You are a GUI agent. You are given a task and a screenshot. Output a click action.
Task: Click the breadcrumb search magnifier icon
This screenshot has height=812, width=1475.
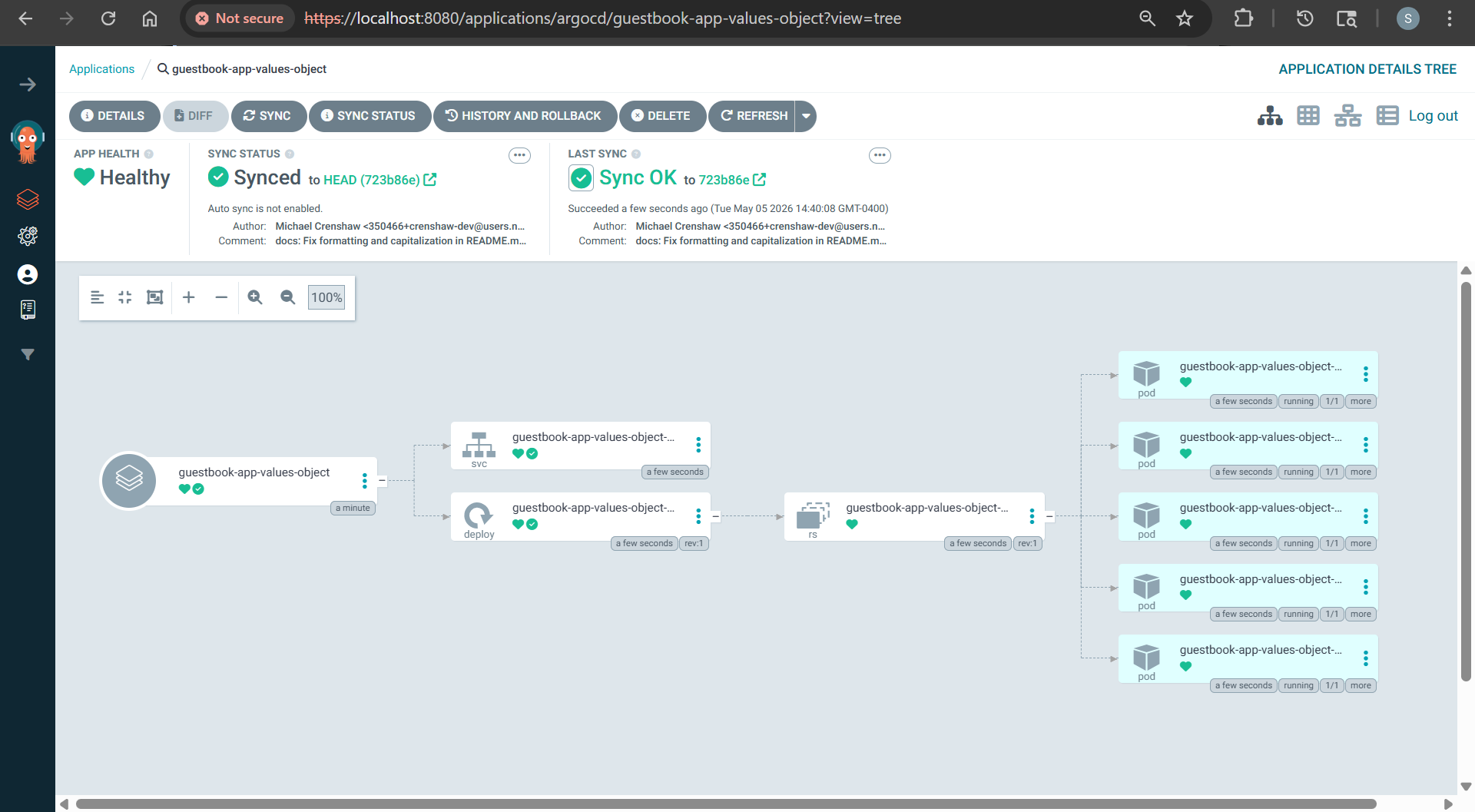pyautogui.click(x=163, y=68)
